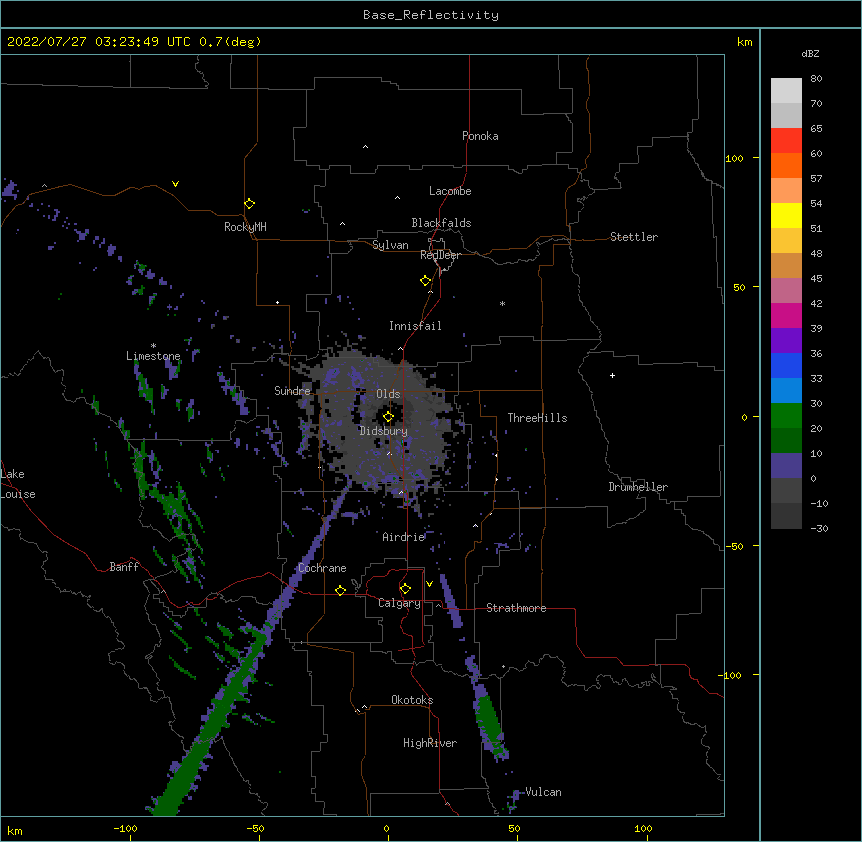Pick the slate purple 0-10 dBZ swatch

click(x=786, y=466)
